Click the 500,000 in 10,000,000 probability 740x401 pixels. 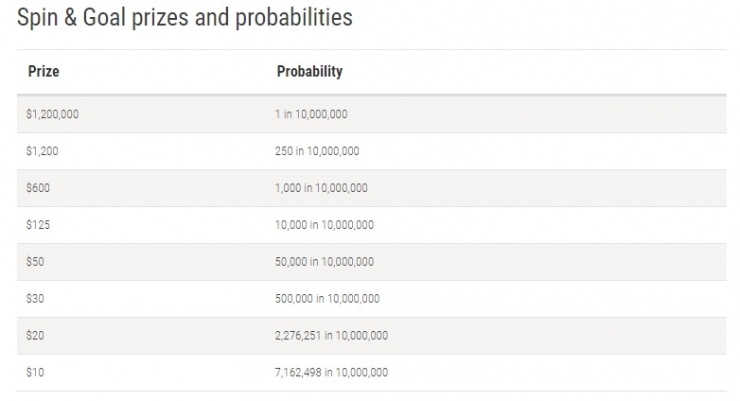coord(327,299)
